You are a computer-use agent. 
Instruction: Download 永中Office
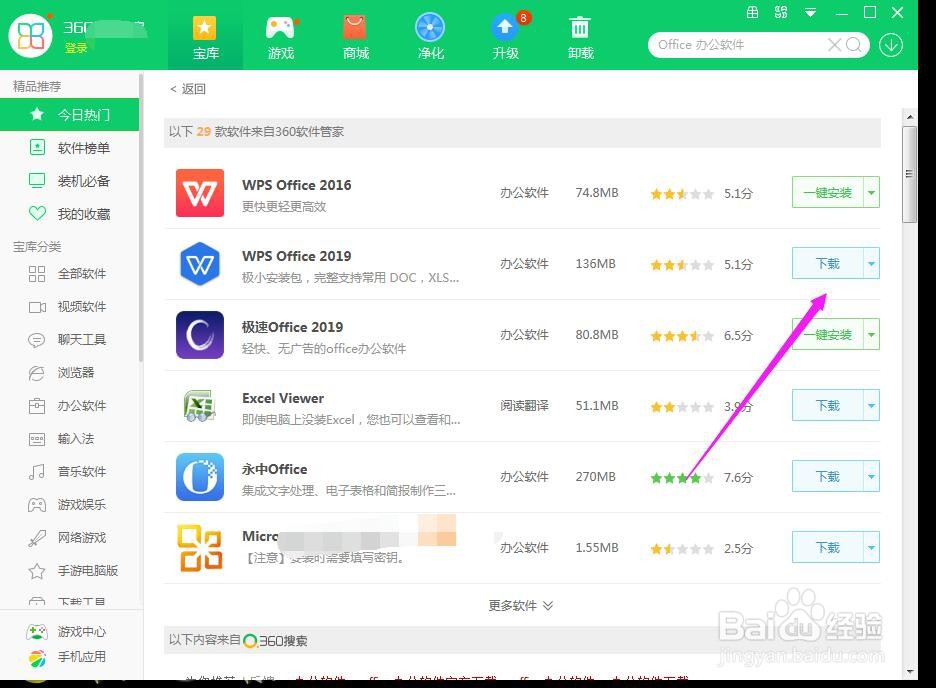click(x=827, y=477)
